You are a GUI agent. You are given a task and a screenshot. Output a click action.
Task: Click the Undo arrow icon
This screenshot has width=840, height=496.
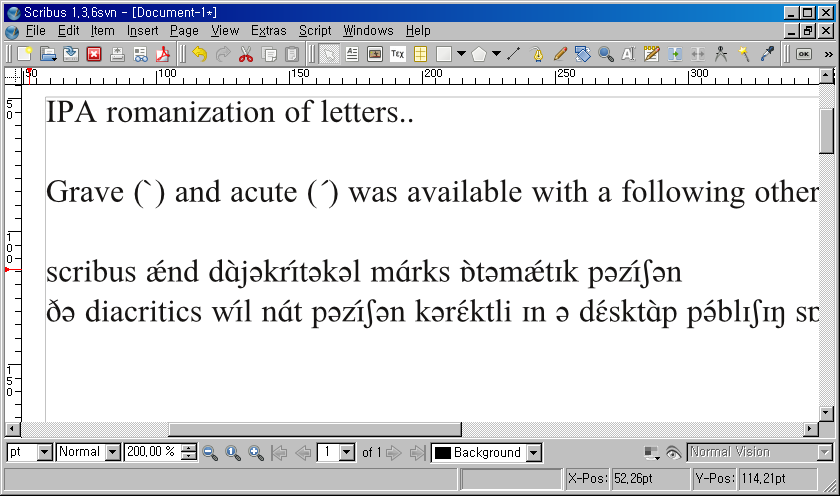click(200, 54)
